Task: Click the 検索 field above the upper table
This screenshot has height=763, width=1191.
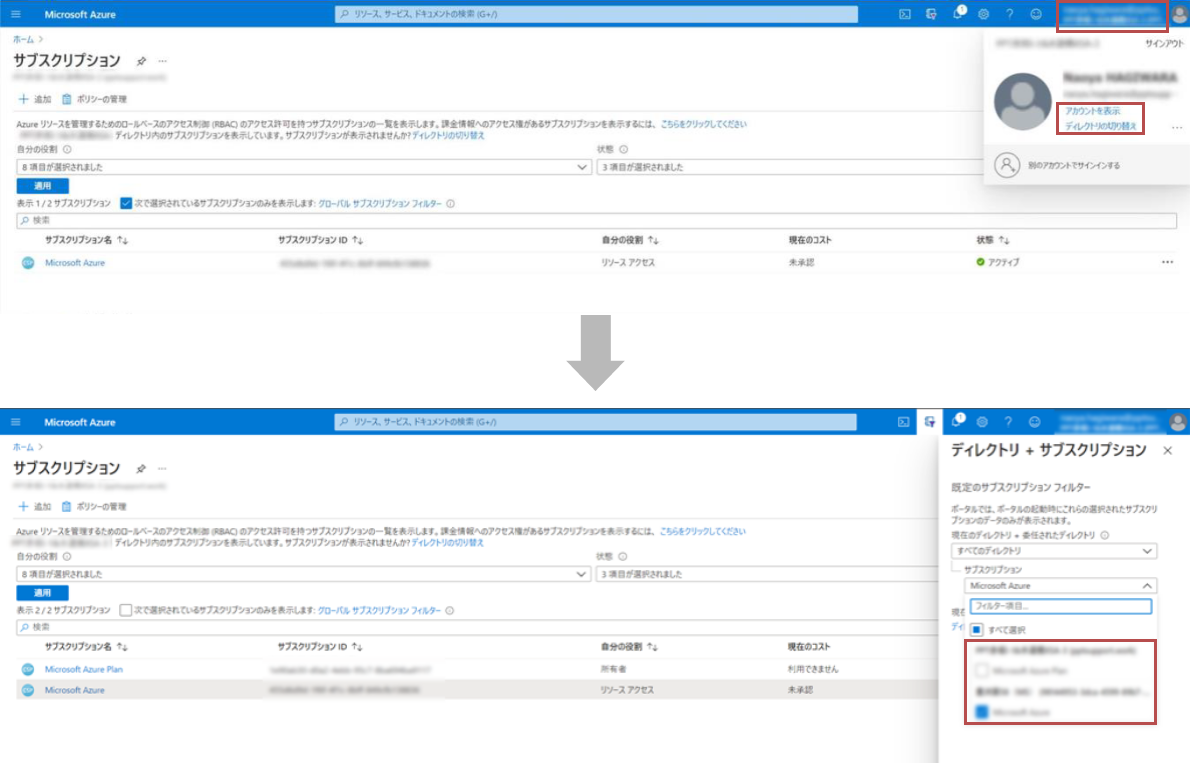Action: pyautogui.click(x=596, y=221)
